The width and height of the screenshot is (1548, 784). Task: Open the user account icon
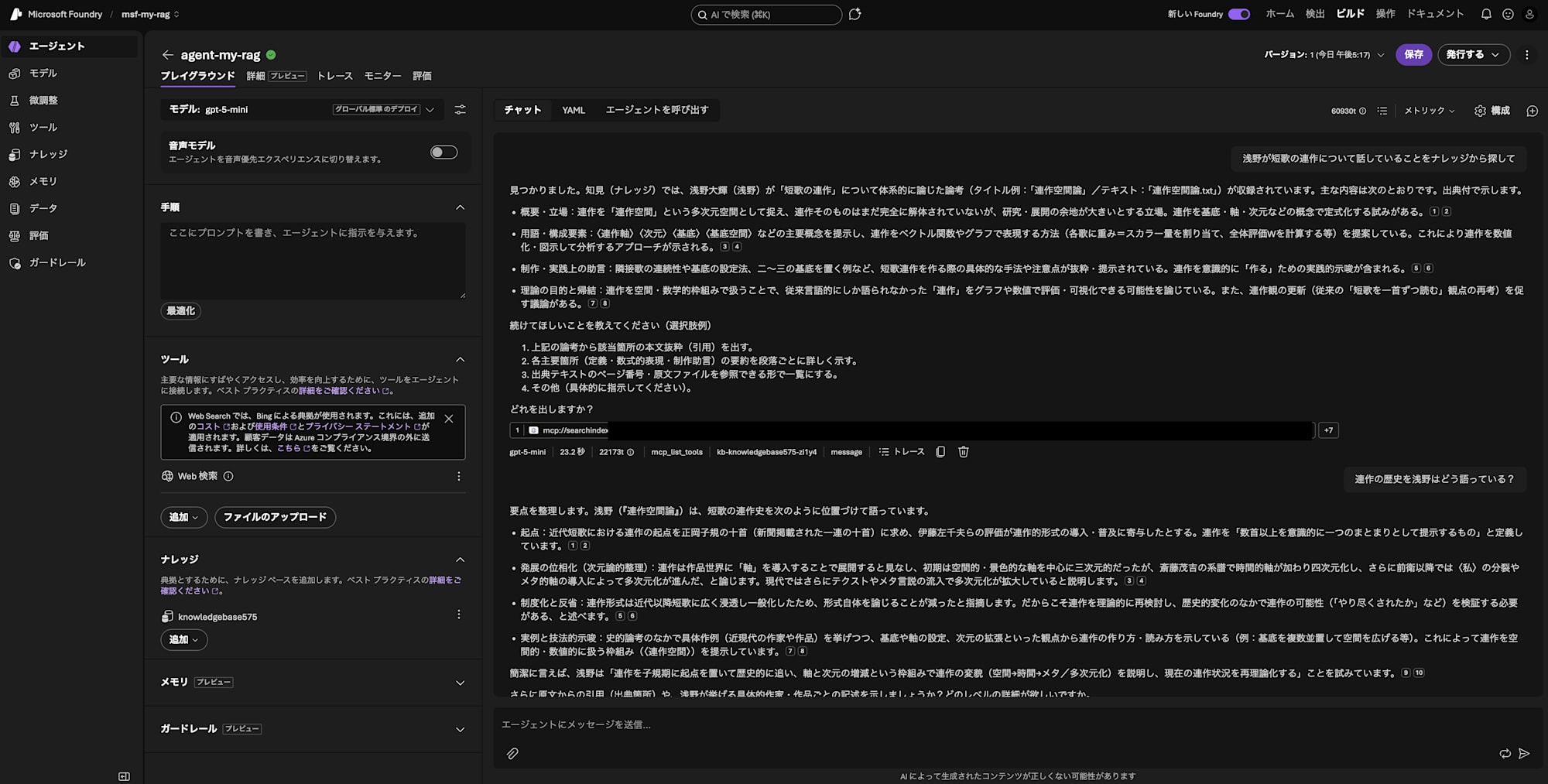coord(1529,14)
